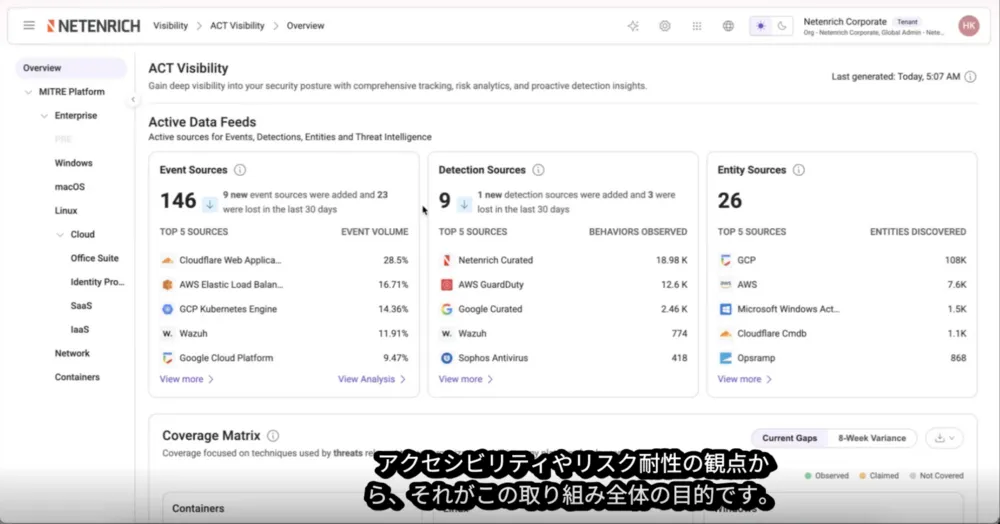The width and height of the screenshot is (1000, 524).
Task: Go to ACT Visibility breadcrumb
Action: click(x=237, y=26)
